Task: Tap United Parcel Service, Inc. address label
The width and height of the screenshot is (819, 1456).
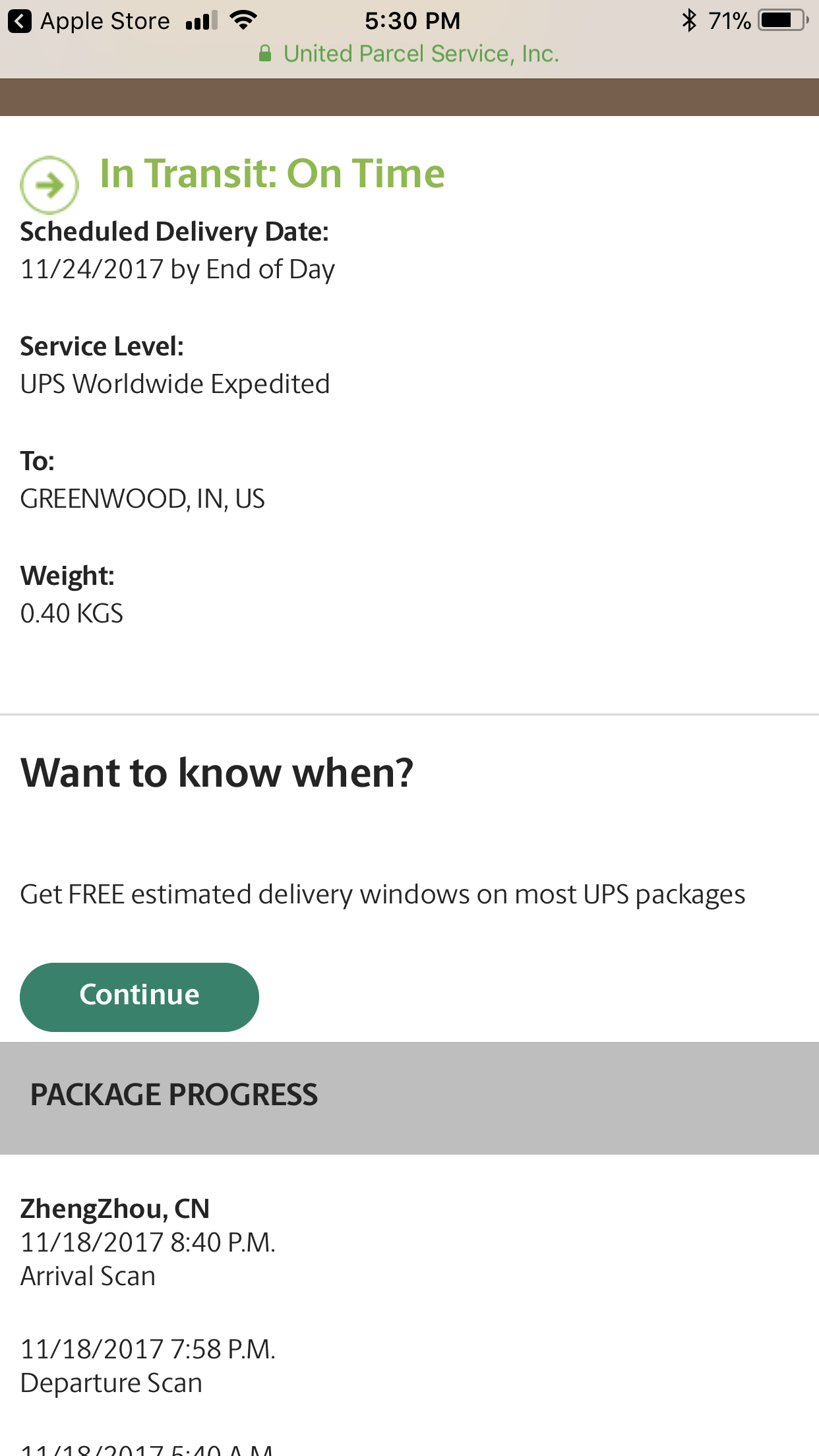Action: (421, 53)
